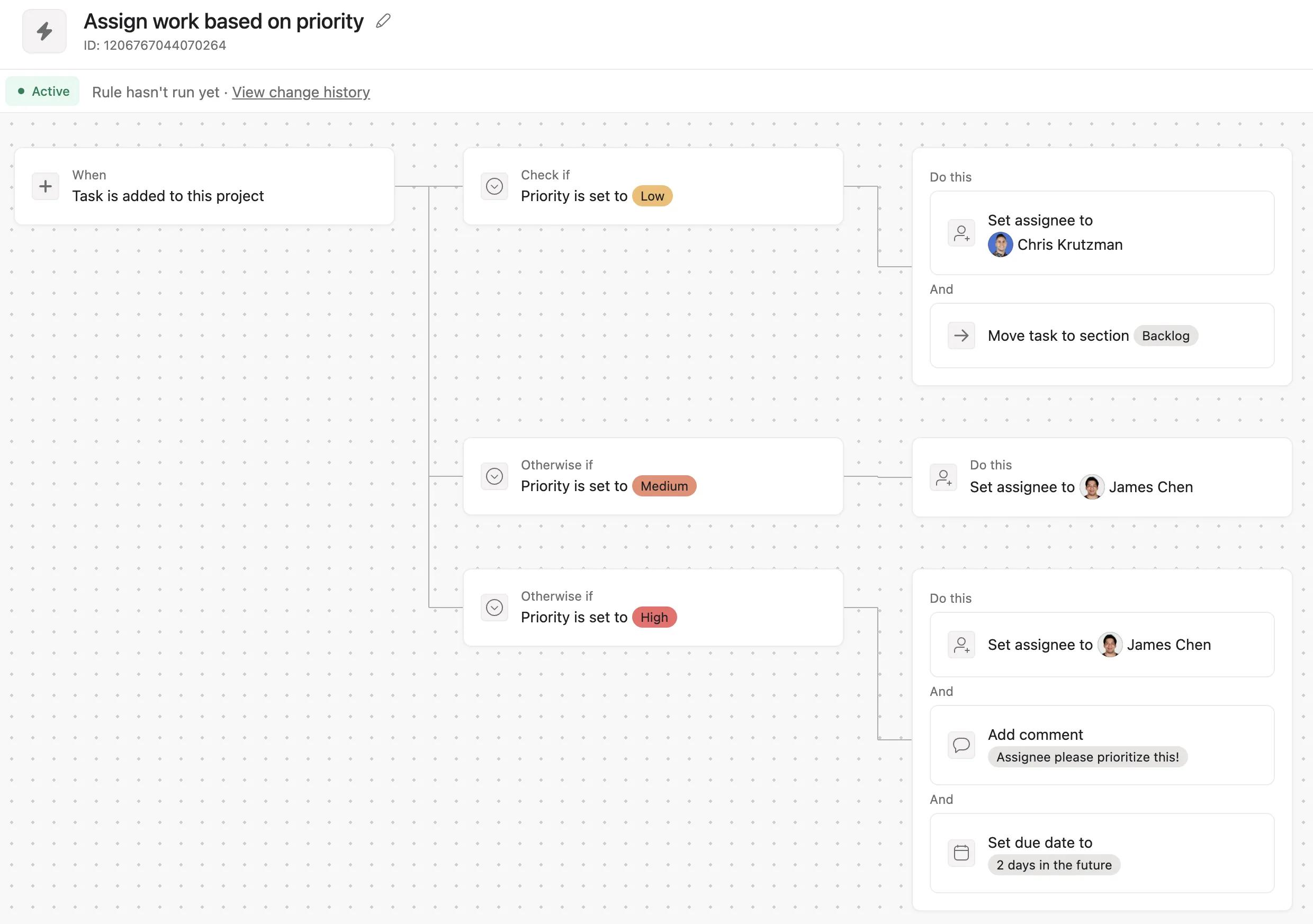The image size is (1313, 924).
Task: Open the High priority condition chevron
Action: (494, 607)
